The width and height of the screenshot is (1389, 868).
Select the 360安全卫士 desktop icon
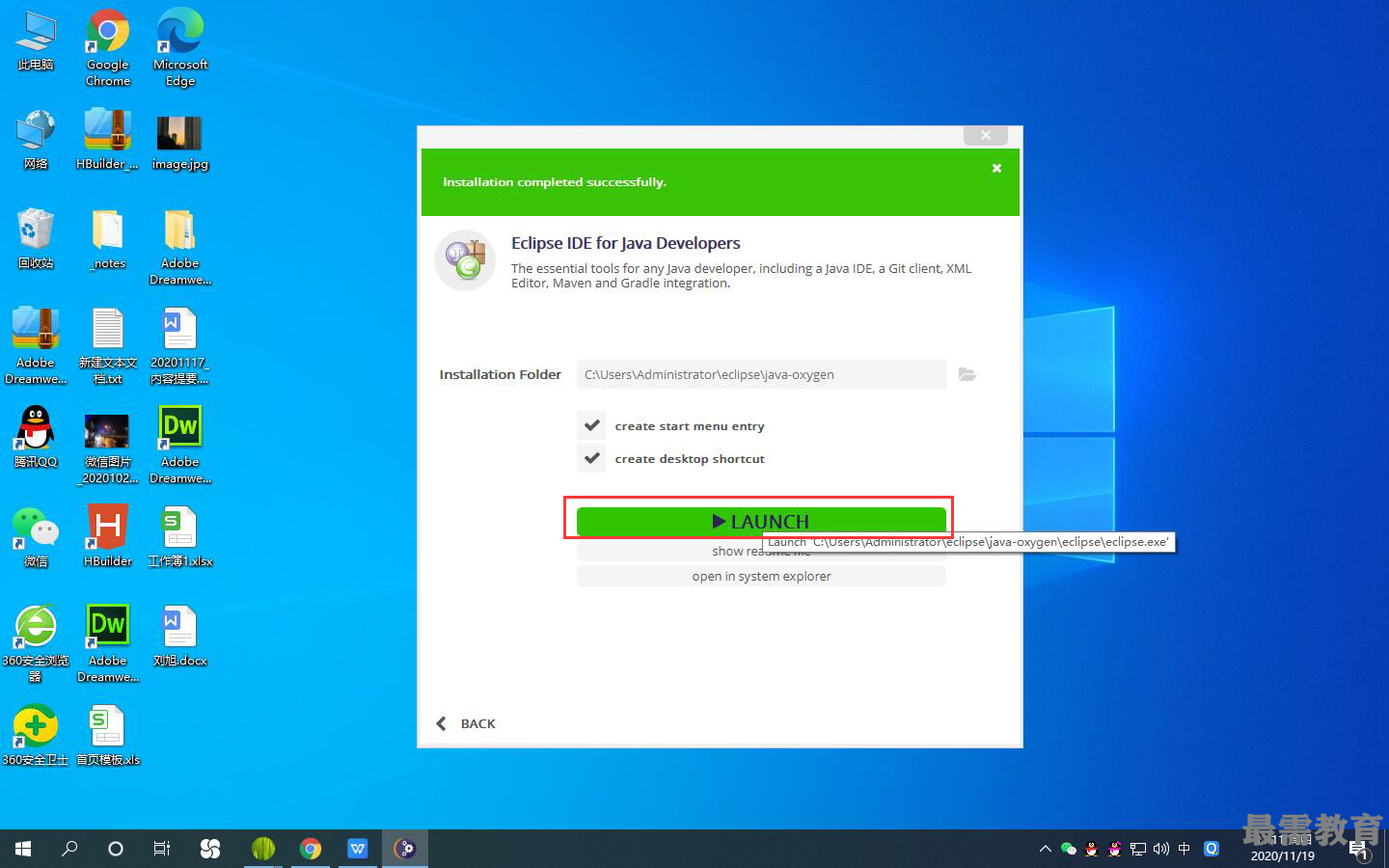[x=36, y=736]
